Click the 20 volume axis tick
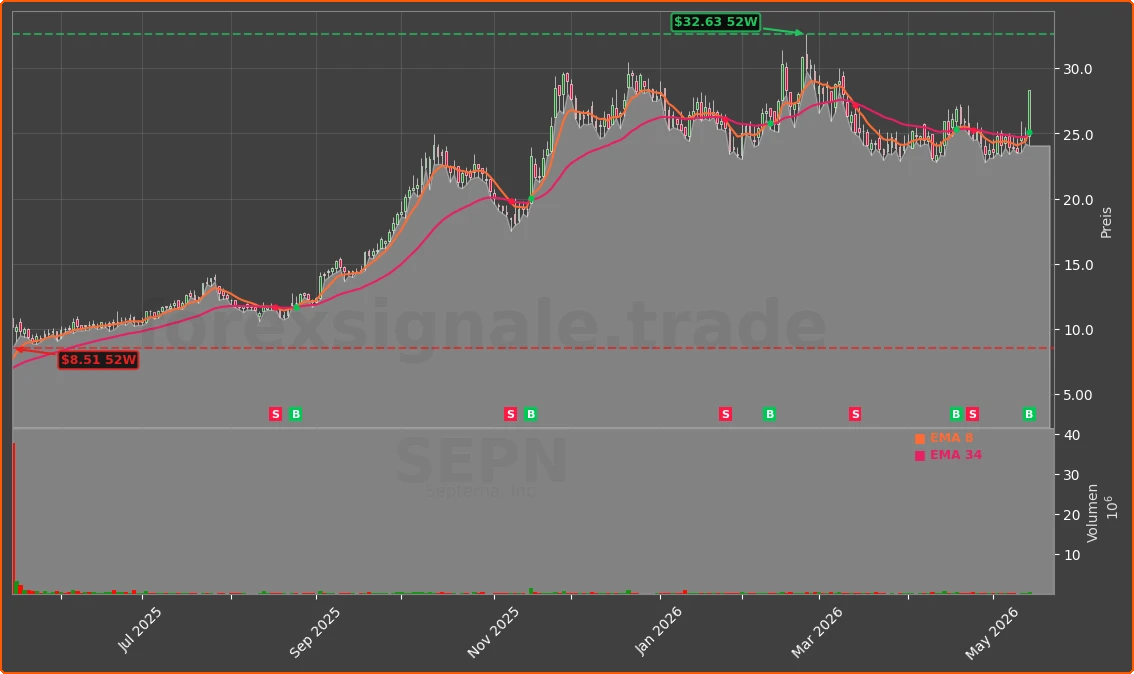Screen dimensions: 1134x674 click(1073, 515)
